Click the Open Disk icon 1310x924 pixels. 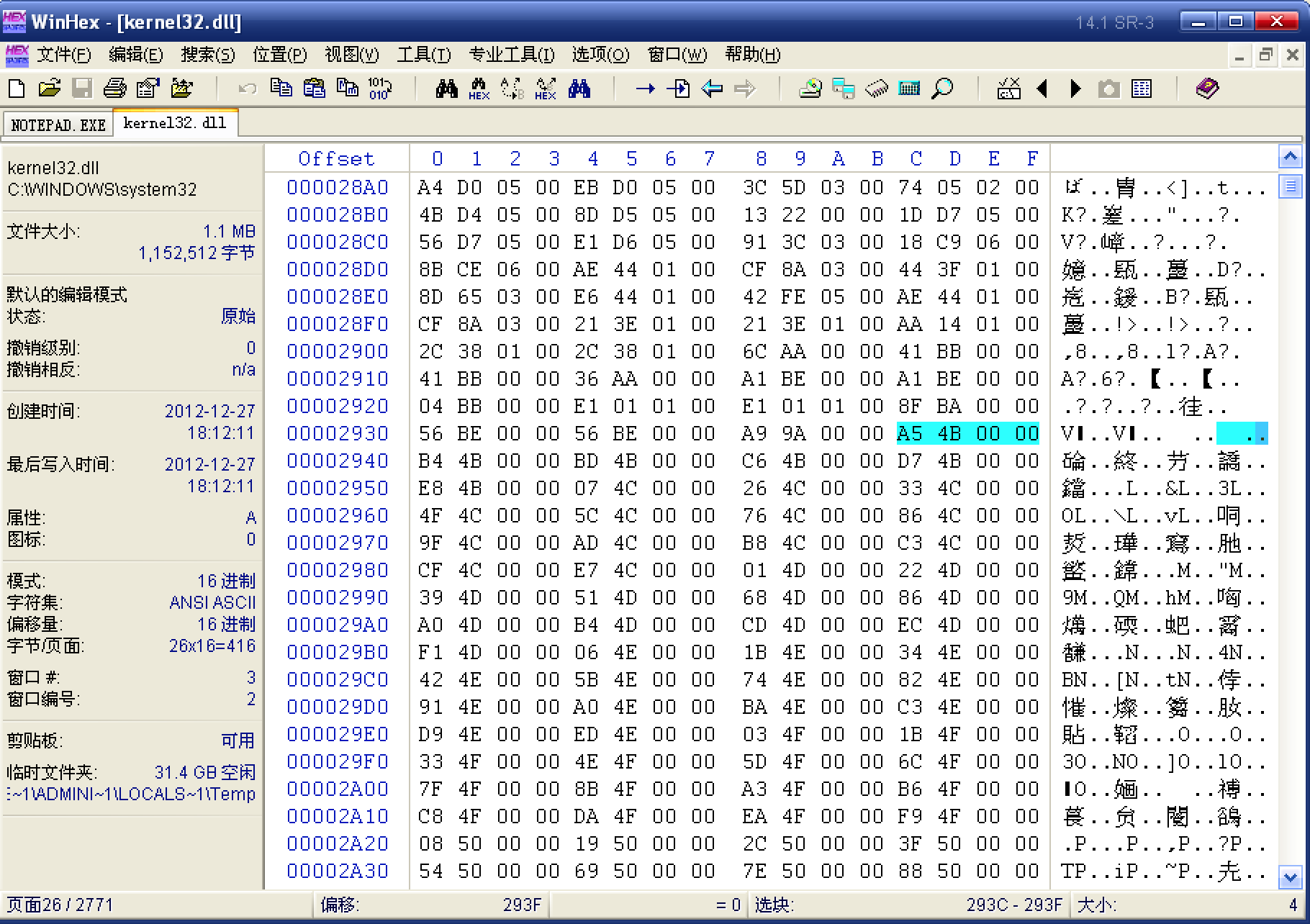(810, 89)
